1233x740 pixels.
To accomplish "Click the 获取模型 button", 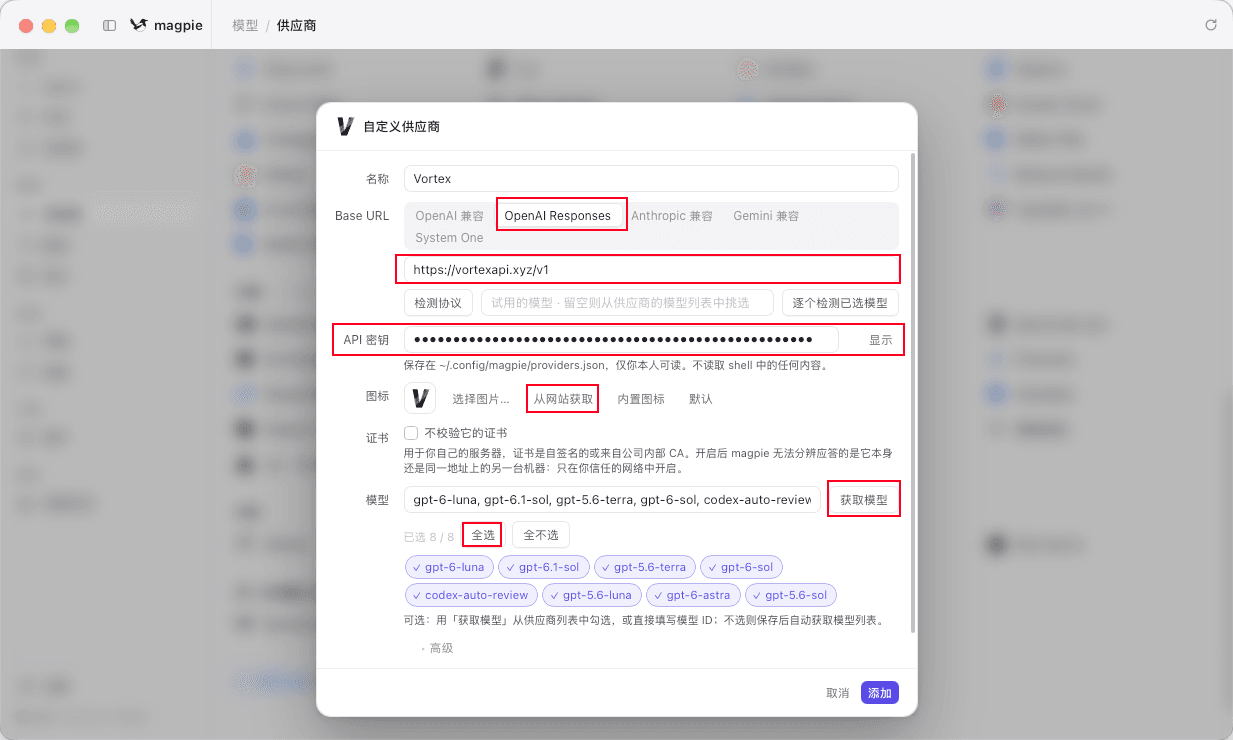I will point(864,500).
